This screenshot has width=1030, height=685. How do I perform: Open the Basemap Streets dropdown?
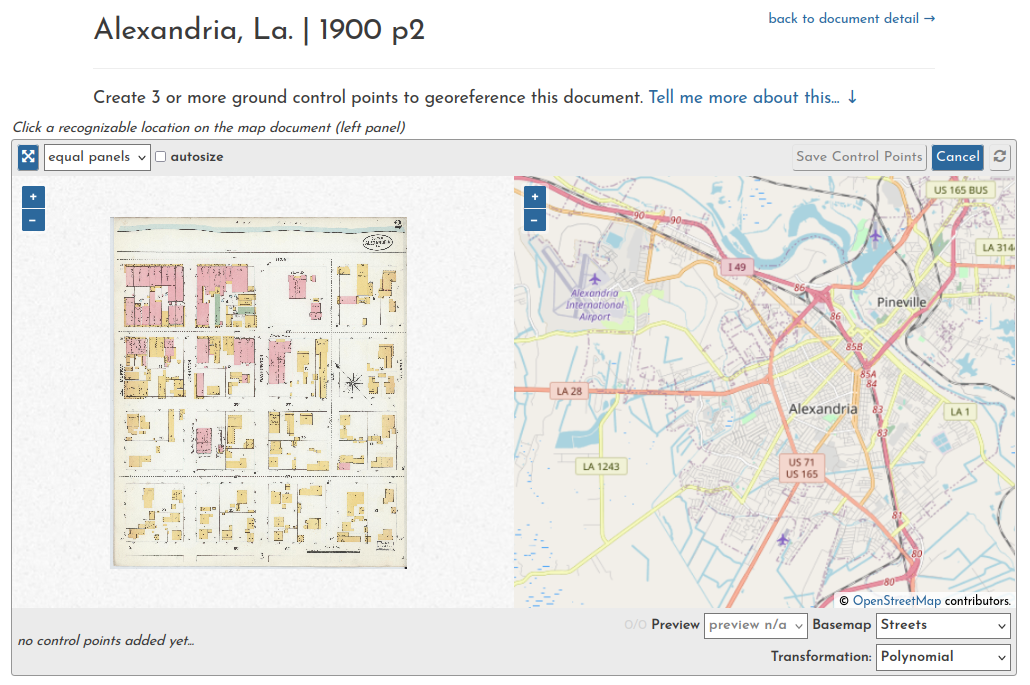[x=942, y=625]
